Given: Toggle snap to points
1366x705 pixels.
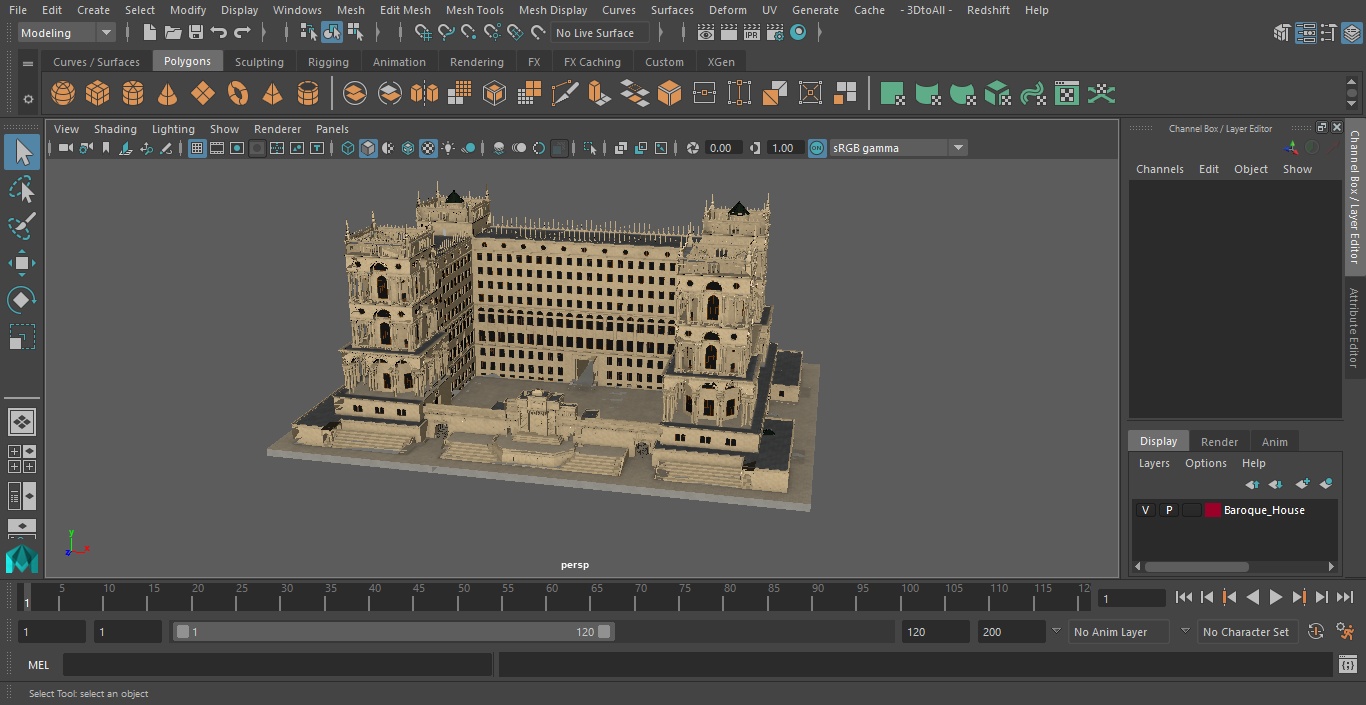Looking at the screenshot, I should [469, 33].
